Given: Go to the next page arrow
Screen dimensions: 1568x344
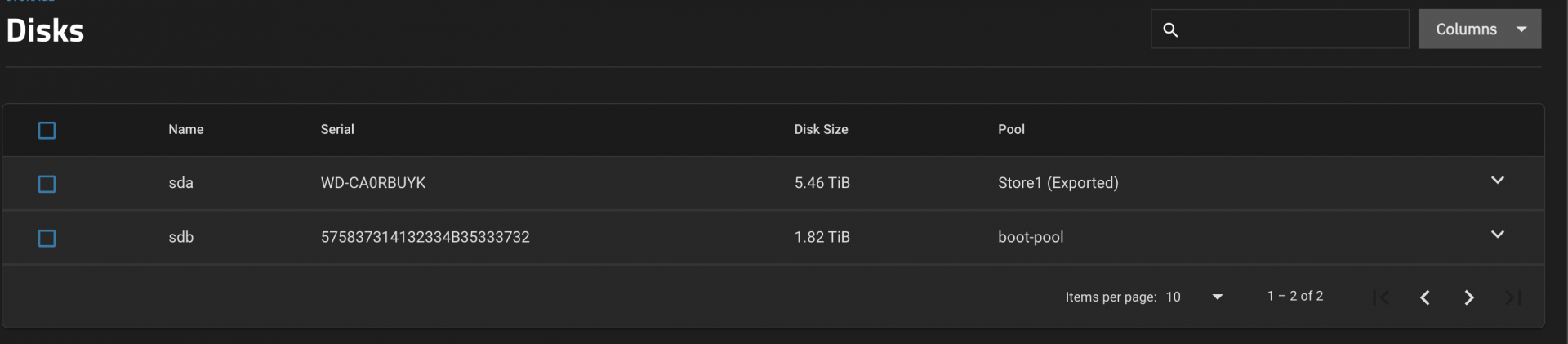Looking at the screenshot, I should tap(1469, 297).
